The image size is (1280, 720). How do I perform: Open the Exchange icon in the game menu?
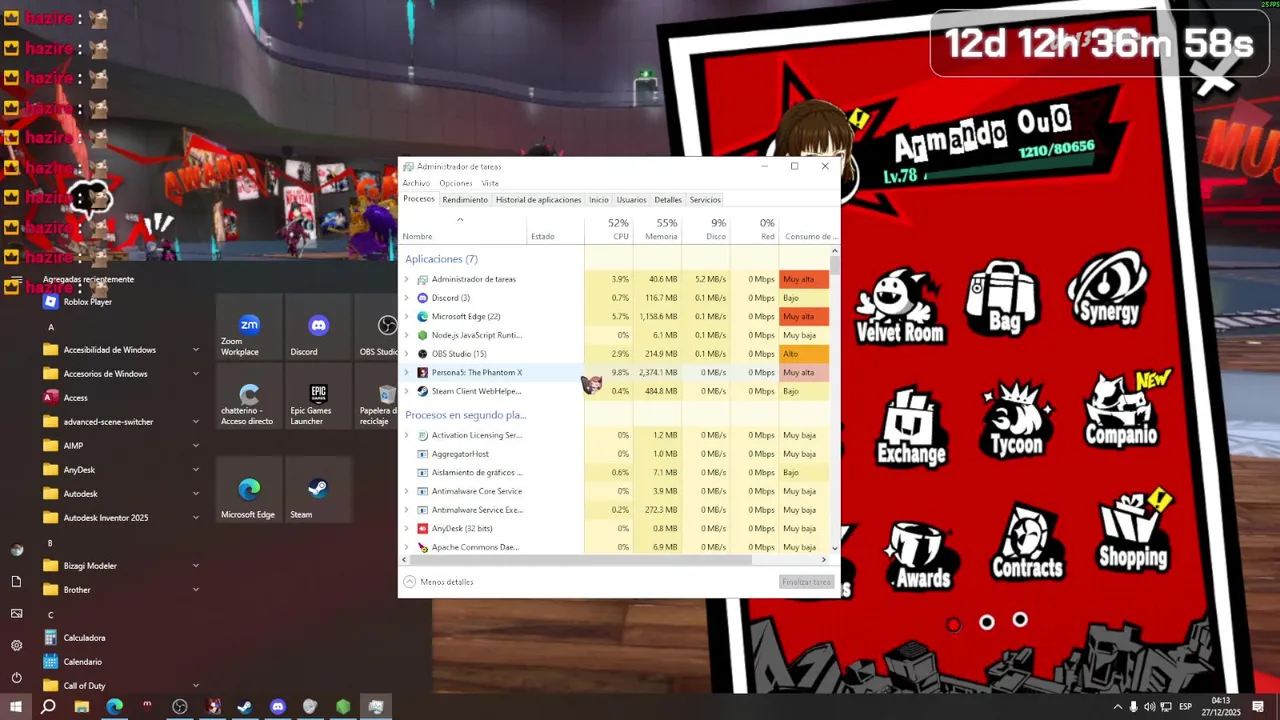[911, 427]
